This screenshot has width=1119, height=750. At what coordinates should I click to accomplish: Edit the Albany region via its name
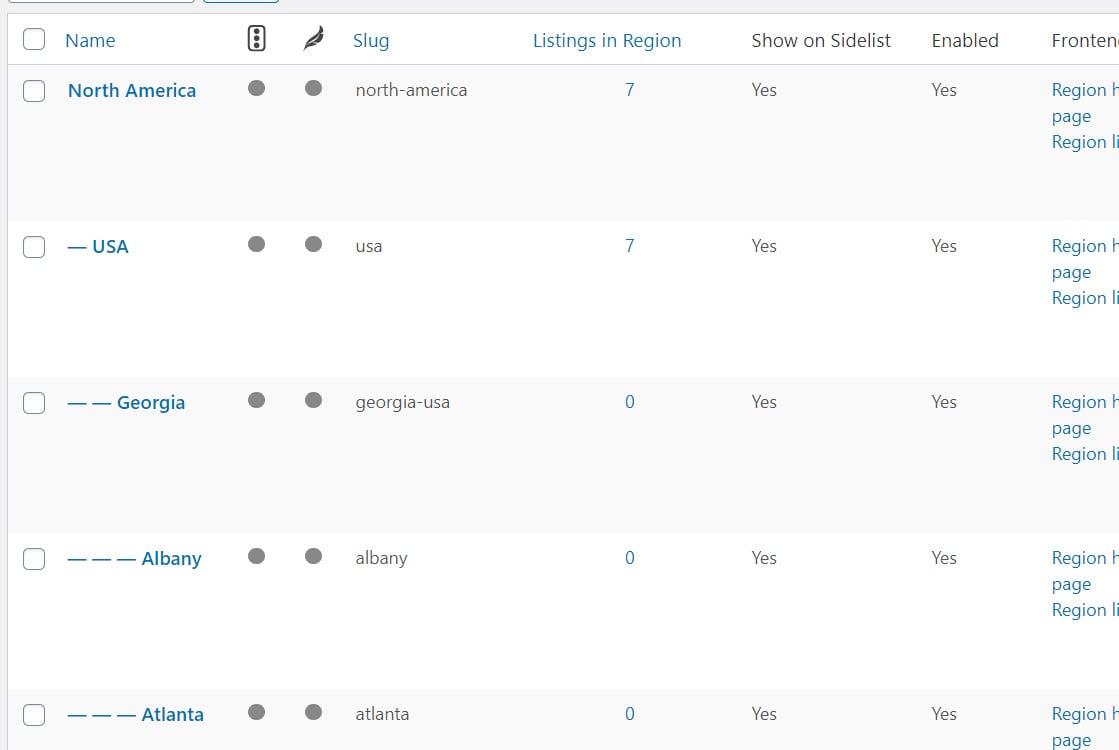134,558
